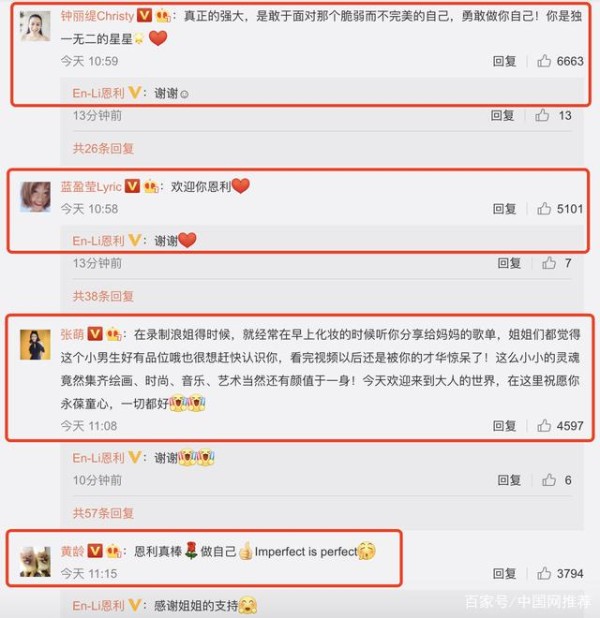Expand 共26条回复 replies
The width and height of the screenshot is (600, 618).
(103, 149)
